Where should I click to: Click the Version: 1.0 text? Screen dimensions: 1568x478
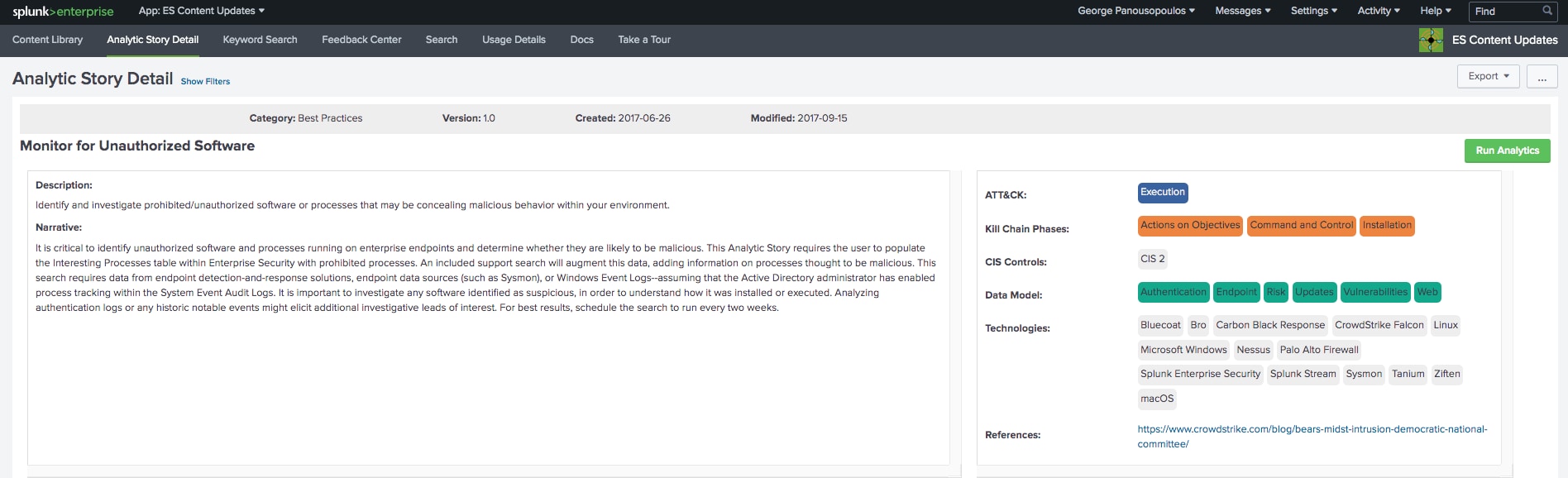[469, 118]
